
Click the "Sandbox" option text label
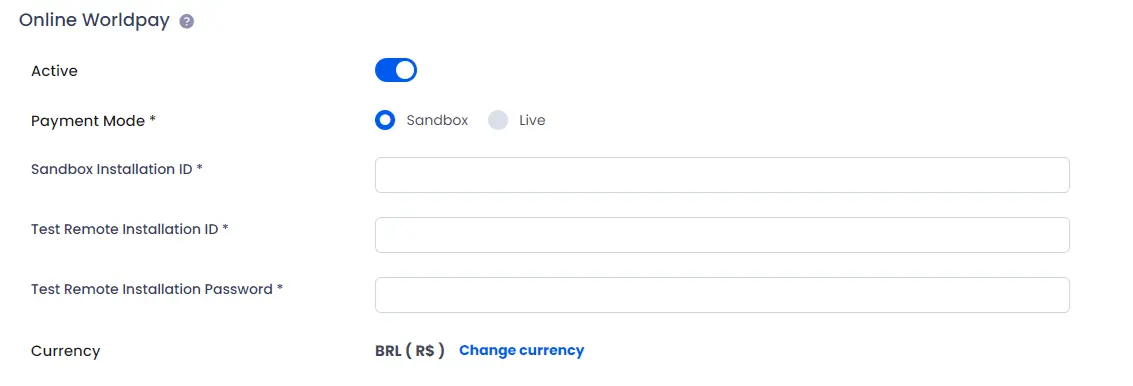tap(437, 120)
